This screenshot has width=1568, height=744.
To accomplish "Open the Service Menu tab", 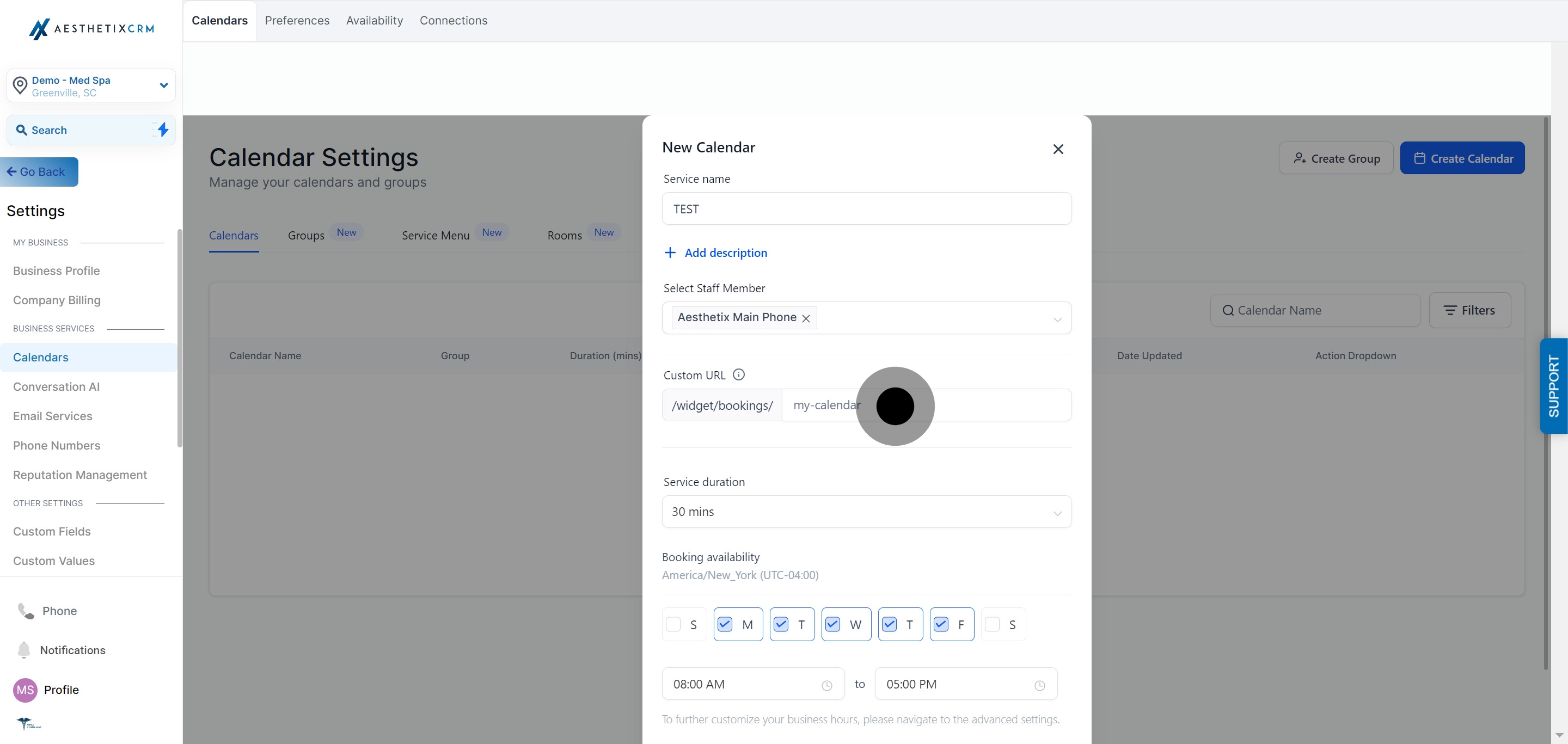I will click(436, 236).
